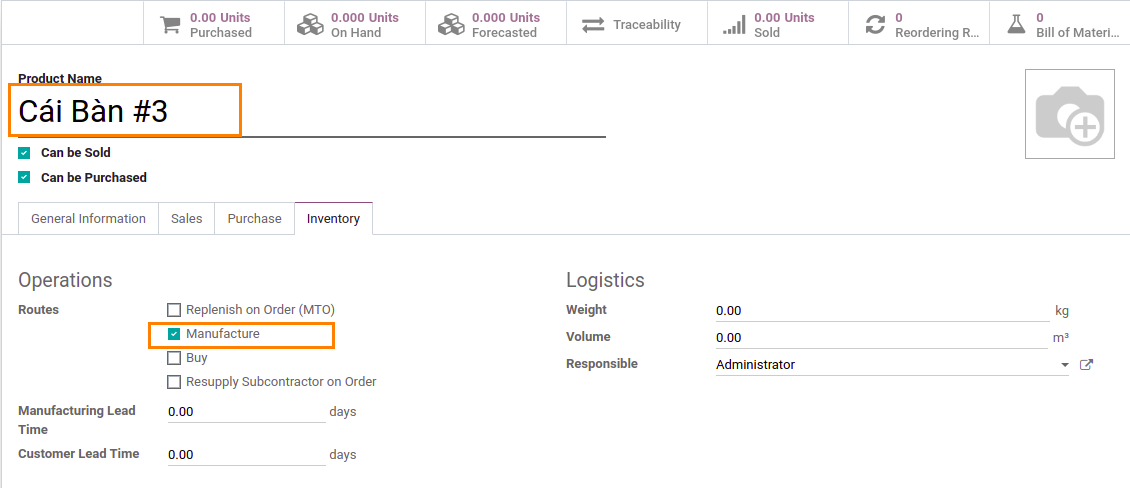Click the Reordering Rules refresh icon
This screenshot has height=488, width=1130.
(875, 25)
